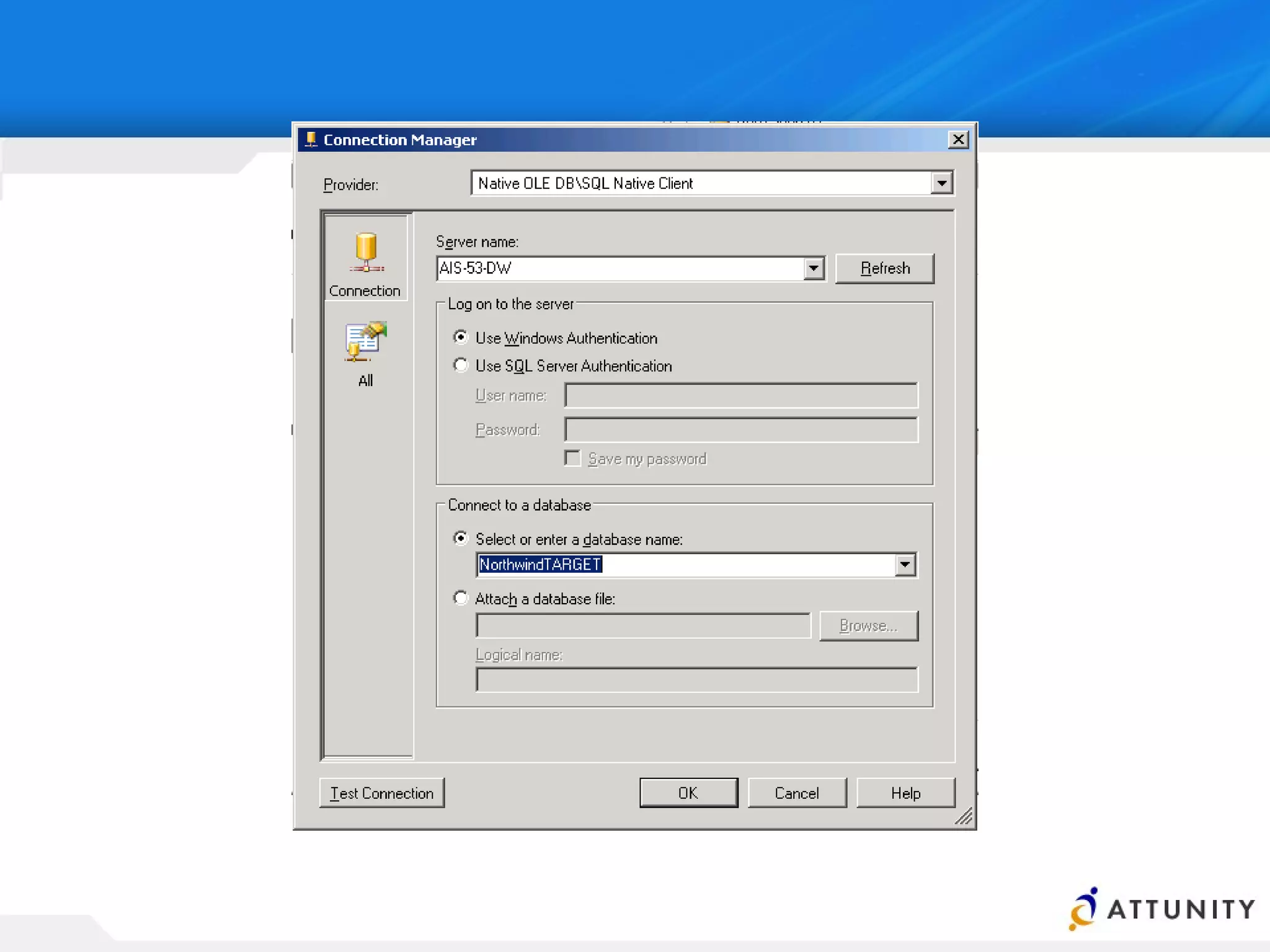Viewport: 1270px width, 952px height.
Task: Select Use SQL Server Authentication radio button
Action: click(x=460, y=365)
